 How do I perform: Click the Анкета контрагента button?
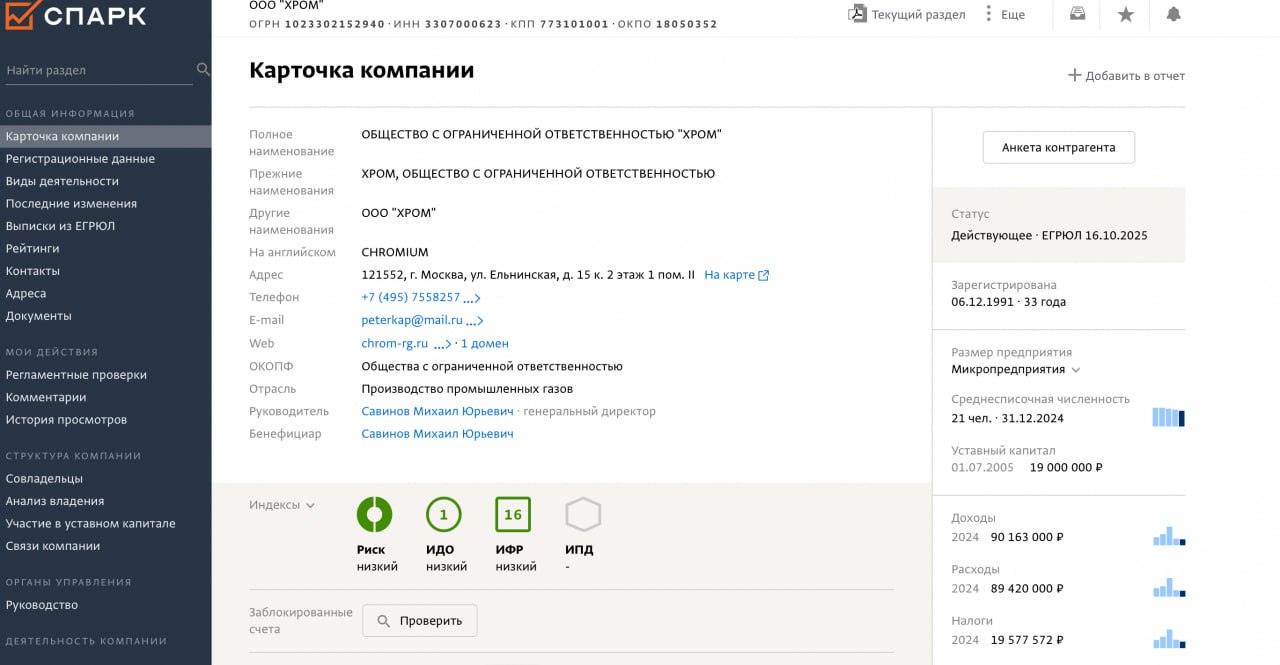point(1058,147)
